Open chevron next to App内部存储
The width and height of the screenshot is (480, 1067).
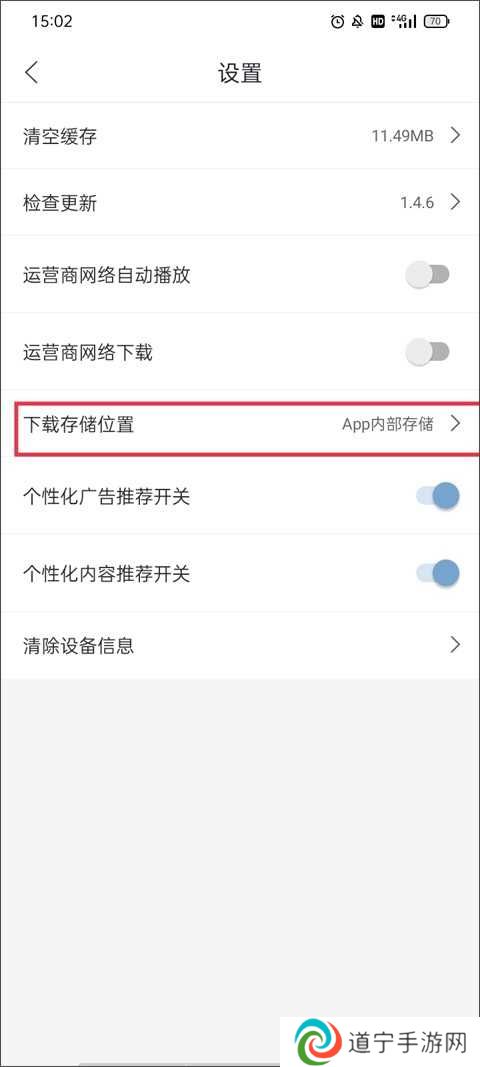(x=455, y=425)
